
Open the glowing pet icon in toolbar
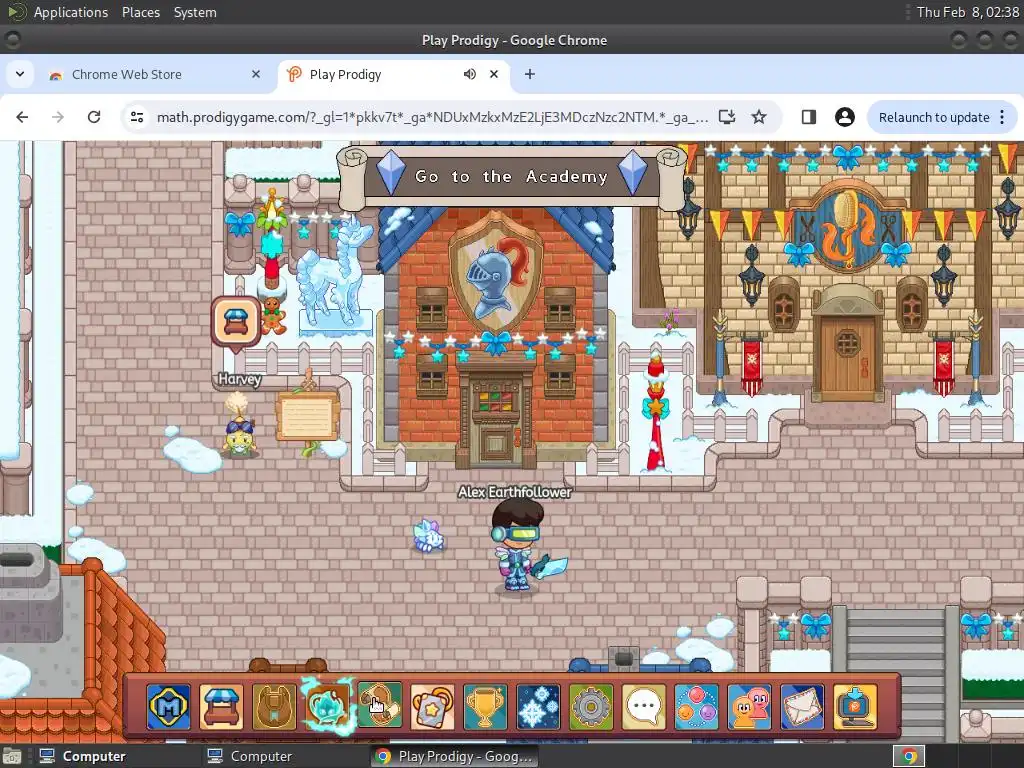(327, 707)
